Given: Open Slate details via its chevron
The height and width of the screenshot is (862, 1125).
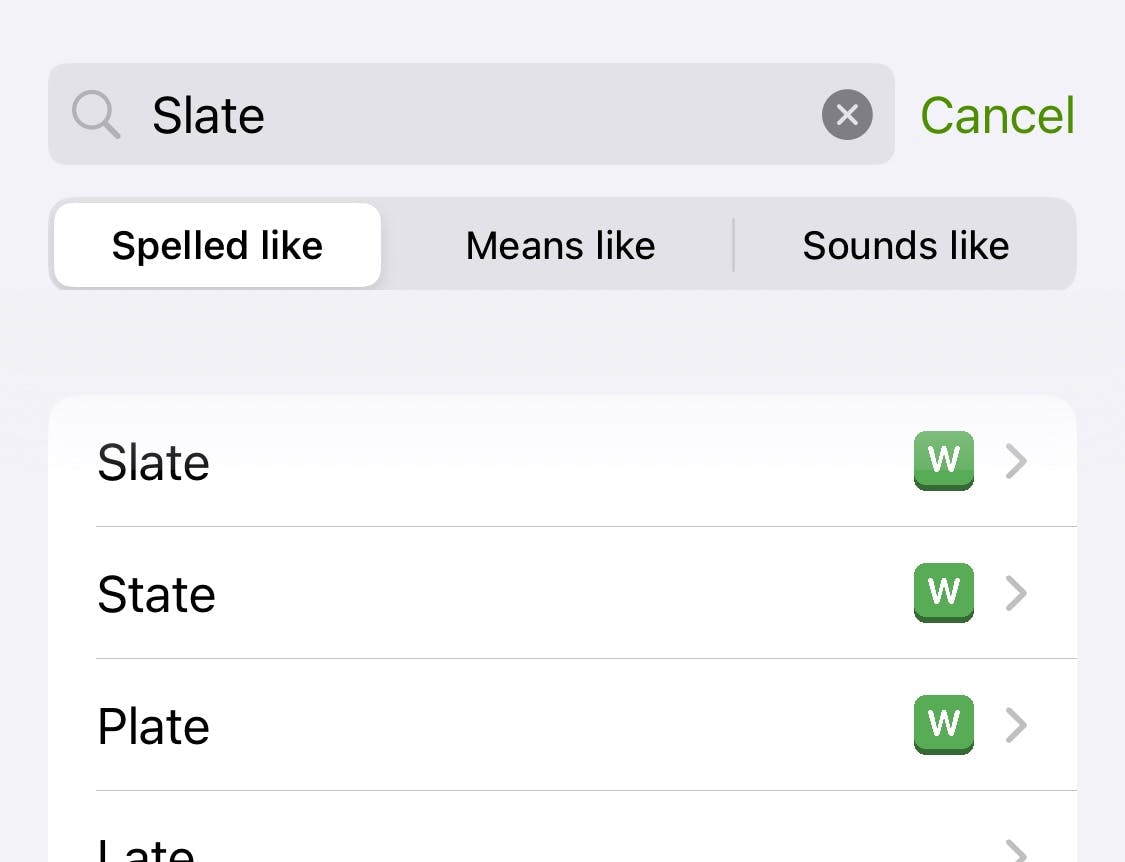Looking at the screenshot, I should [1016, 461].
